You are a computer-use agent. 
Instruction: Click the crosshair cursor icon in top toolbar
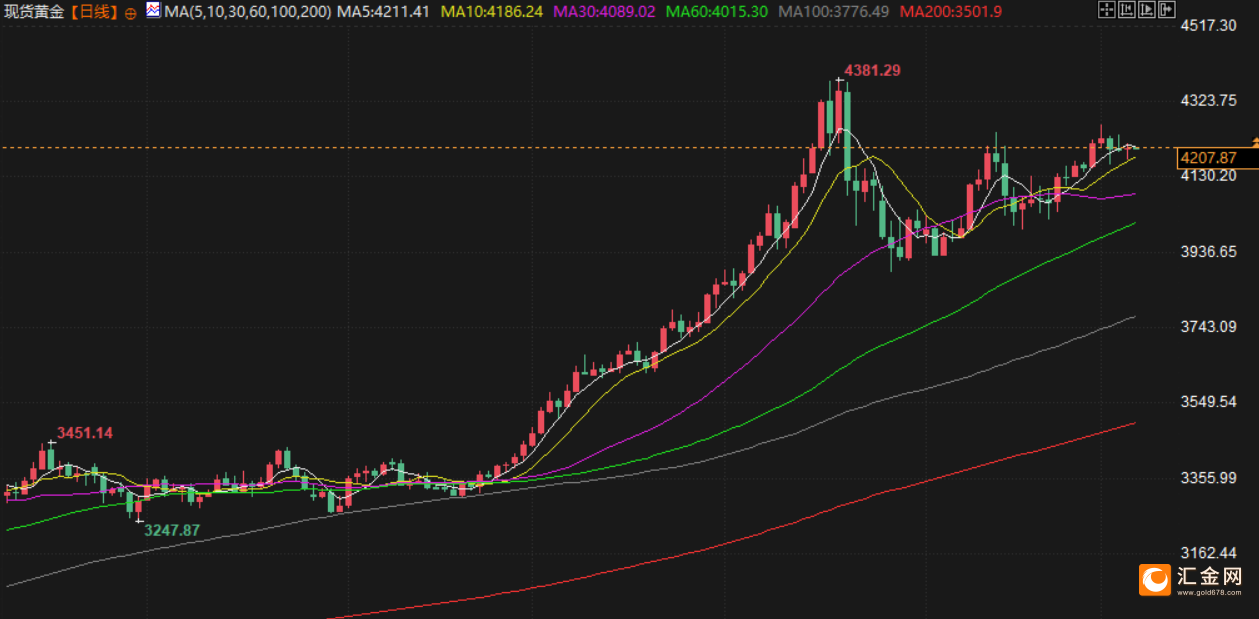1107,10
